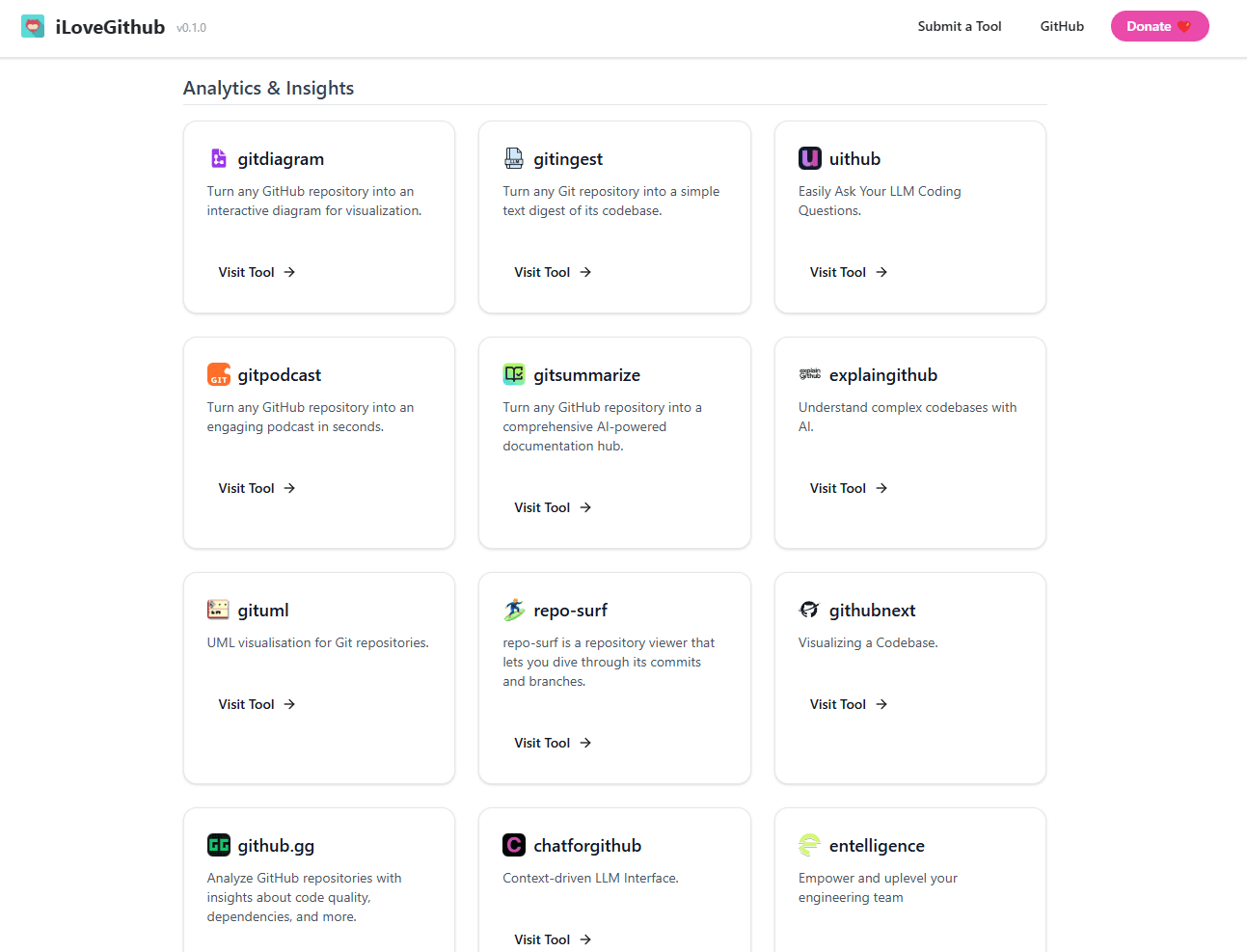This screenshot has height=952, width=1247.
Task: Click the gitpodcast orange GIT icon
Action: (x=218, y=373)
